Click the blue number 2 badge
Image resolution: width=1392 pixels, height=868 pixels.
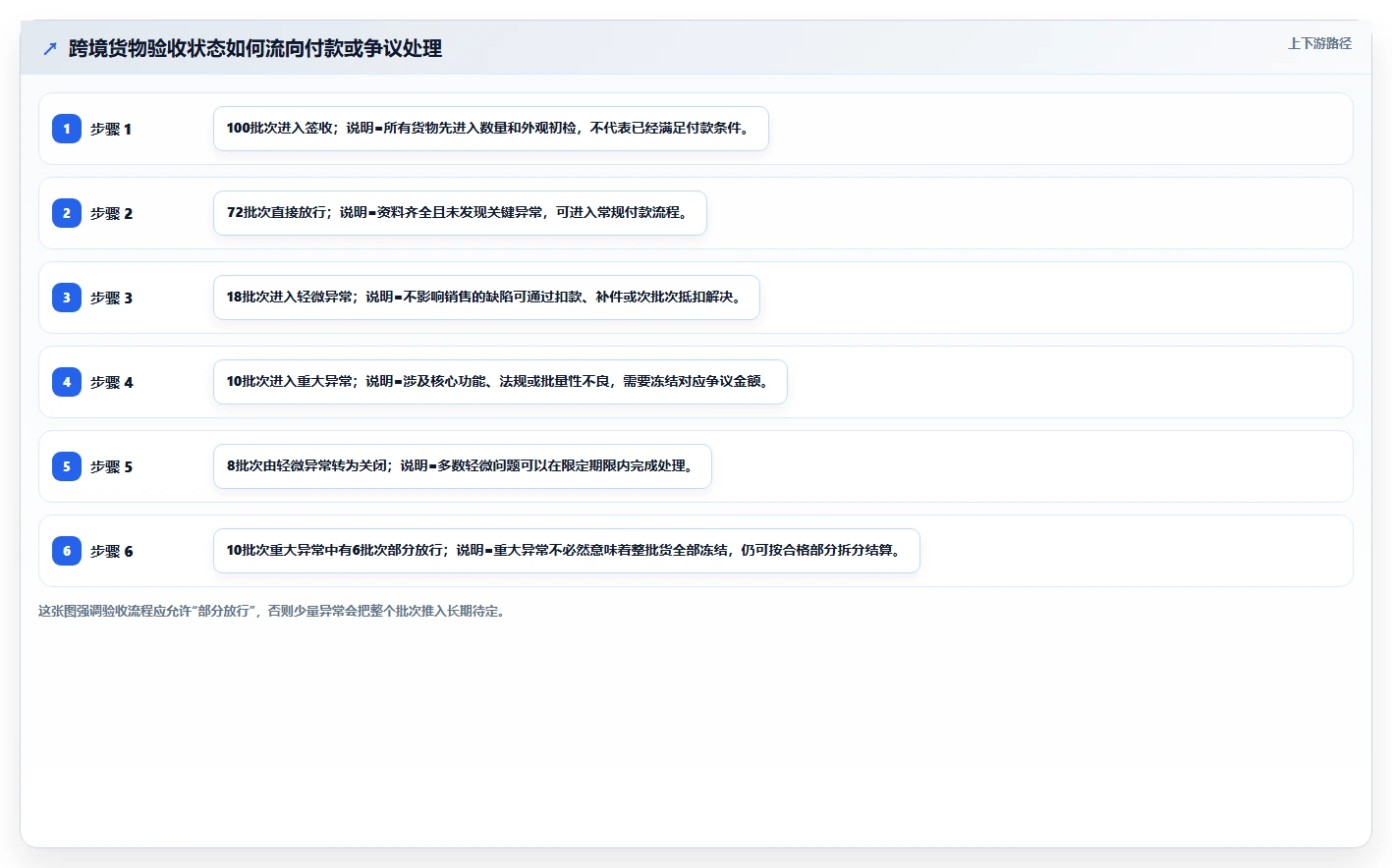(x=67, y=213)
